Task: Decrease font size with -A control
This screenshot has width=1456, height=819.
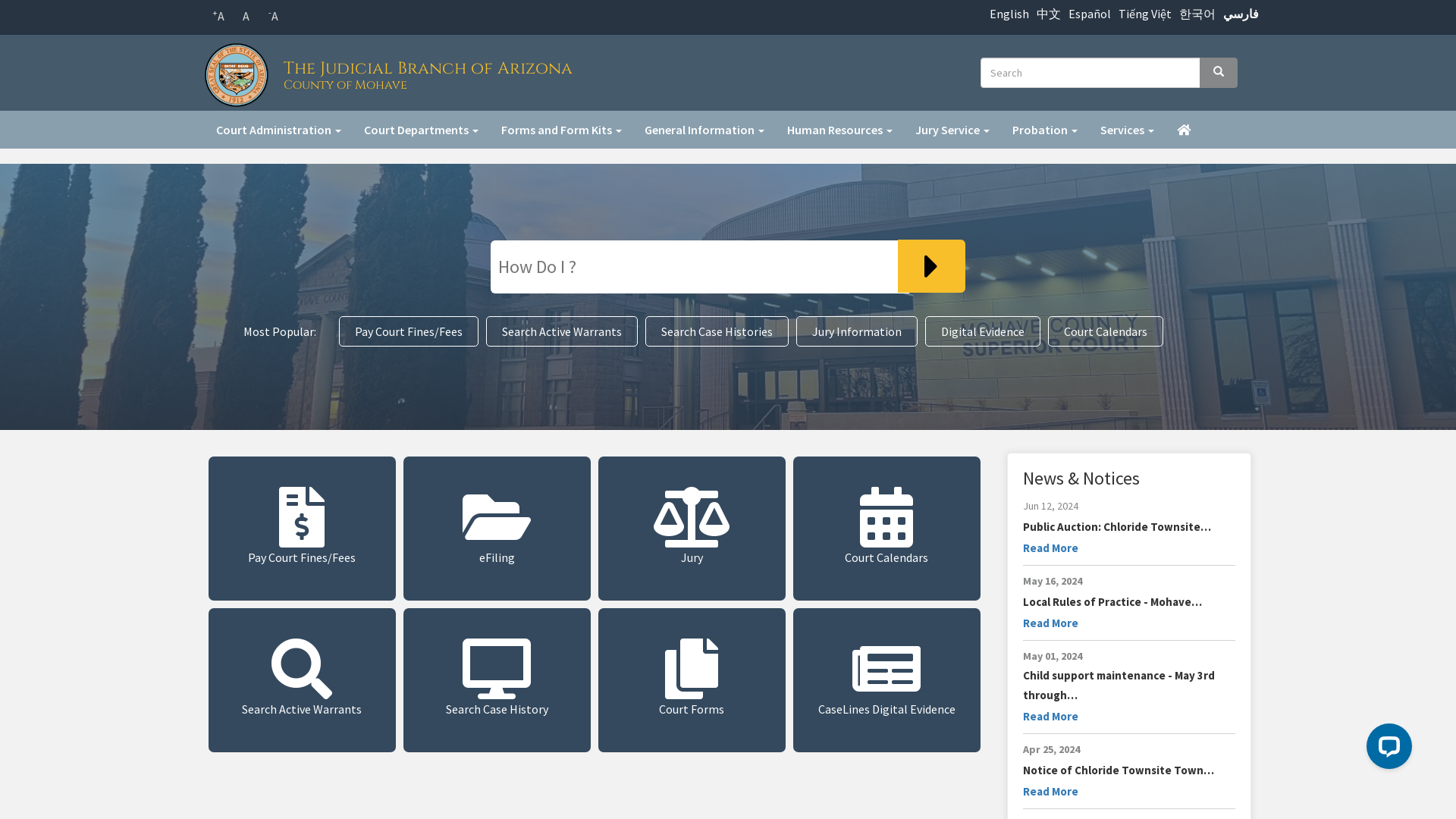Action: [x=273, y=16]
